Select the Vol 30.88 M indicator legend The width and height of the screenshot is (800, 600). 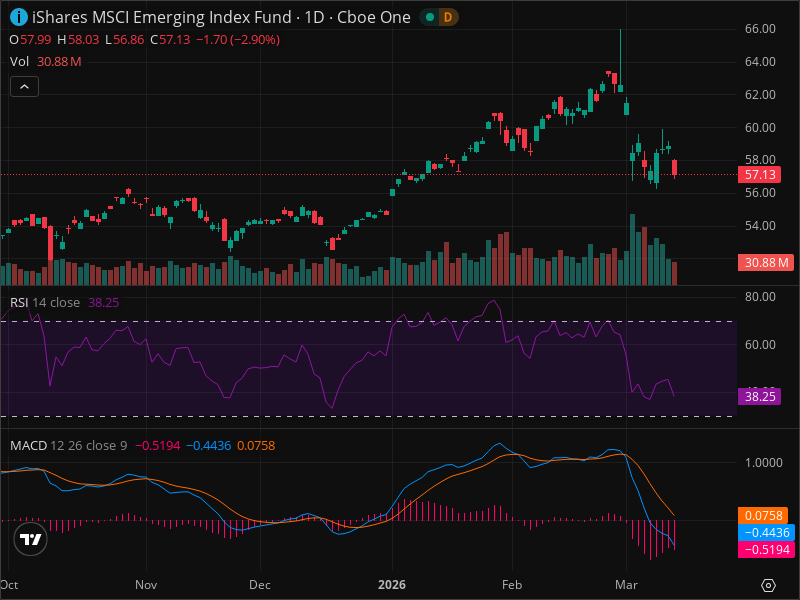tap(45, 62)
